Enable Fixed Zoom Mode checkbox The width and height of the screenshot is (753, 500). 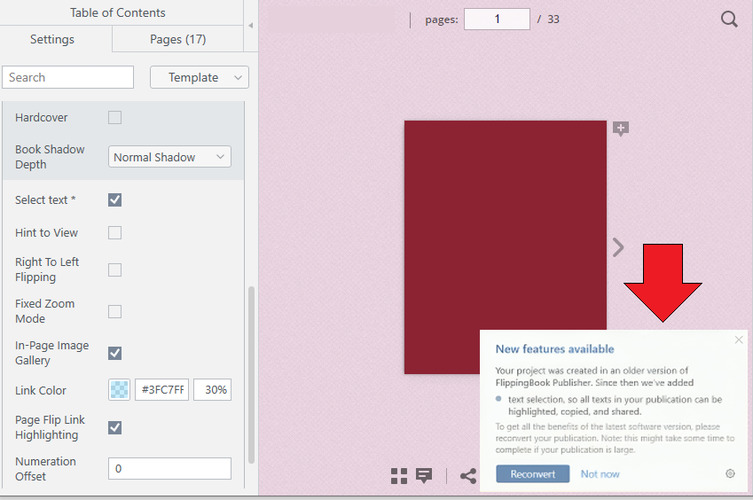click(115, 312)
